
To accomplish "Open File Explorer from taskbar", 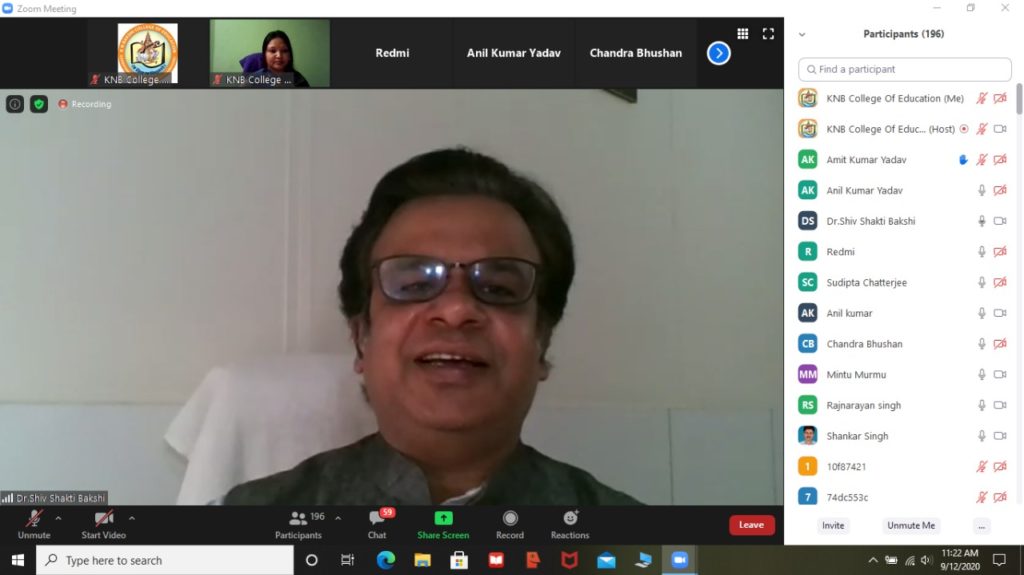I will point(423,560).
